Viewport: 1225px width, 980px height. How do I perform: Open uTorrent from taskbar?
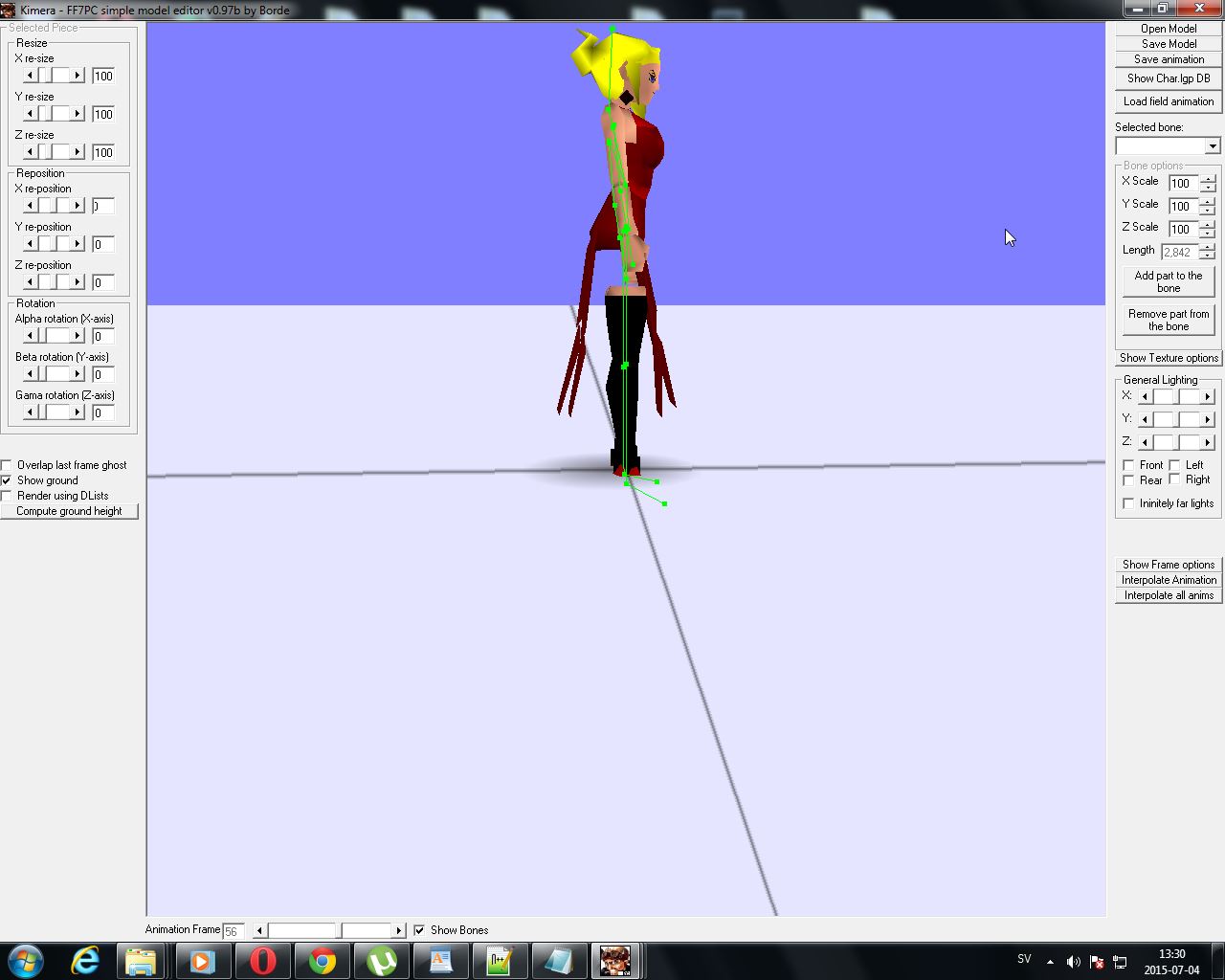(382, 961)
